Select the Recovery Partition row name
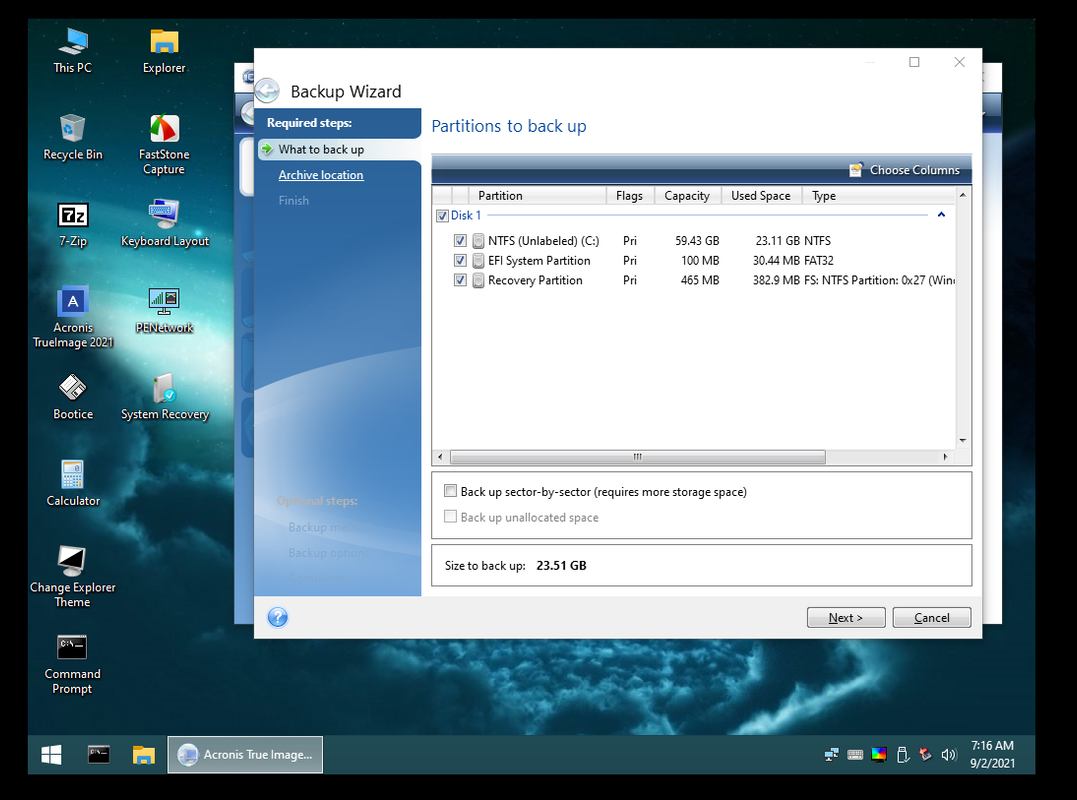The width and height of the screenshot is (1077, 800). point(535,280)
